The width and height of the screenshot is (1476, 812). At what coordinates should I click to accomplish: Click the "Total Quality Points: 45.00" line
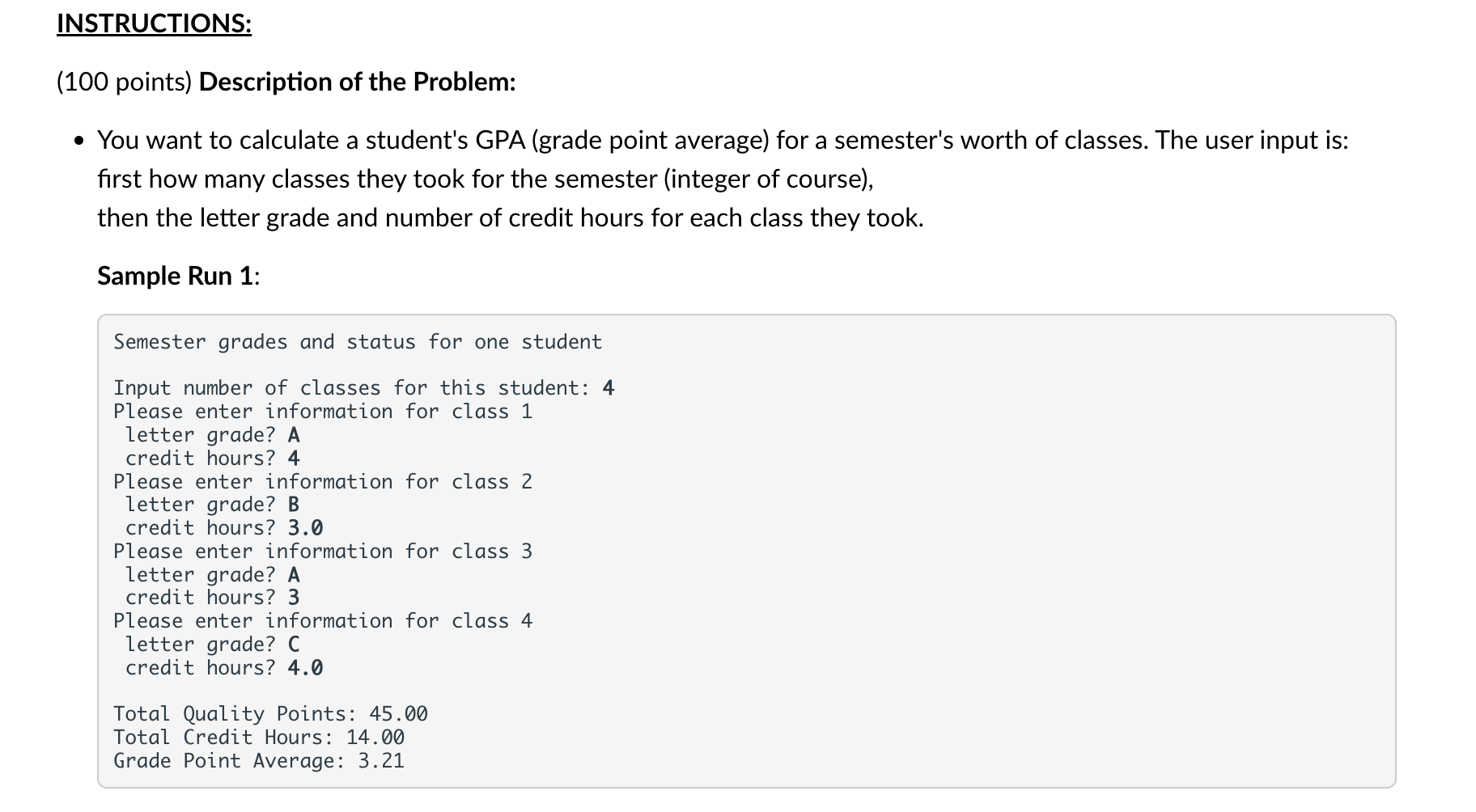pos(270,714)
